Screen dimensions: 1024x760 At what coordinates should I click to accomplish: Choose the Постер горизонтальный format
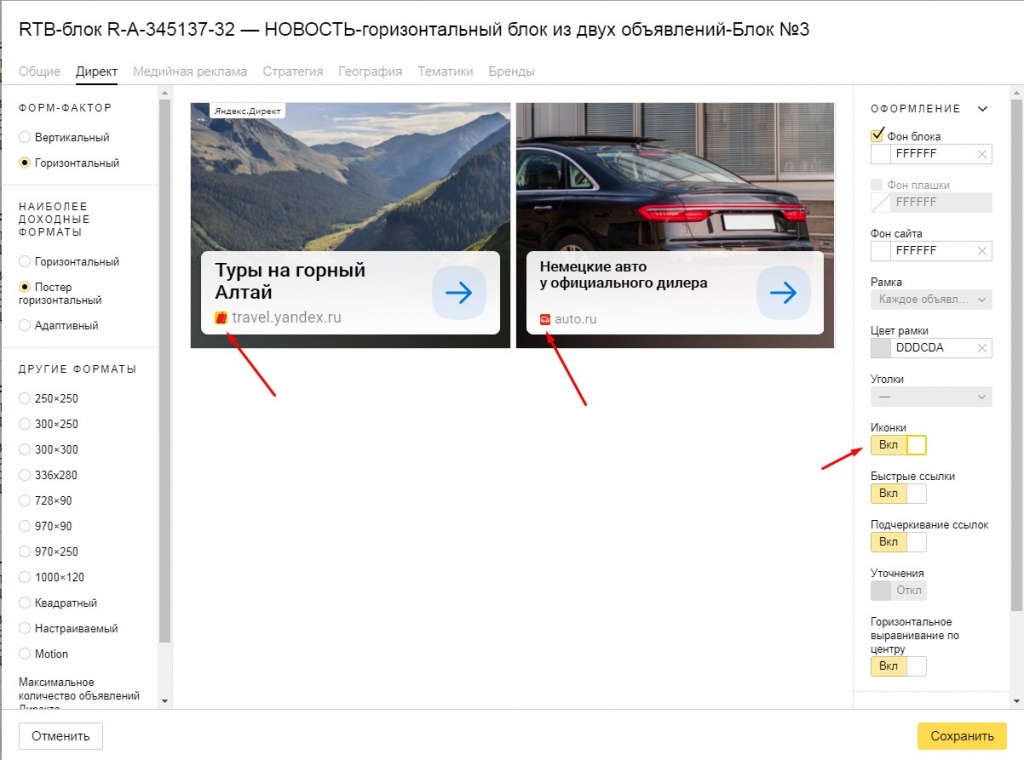click(x=25, y=287)
